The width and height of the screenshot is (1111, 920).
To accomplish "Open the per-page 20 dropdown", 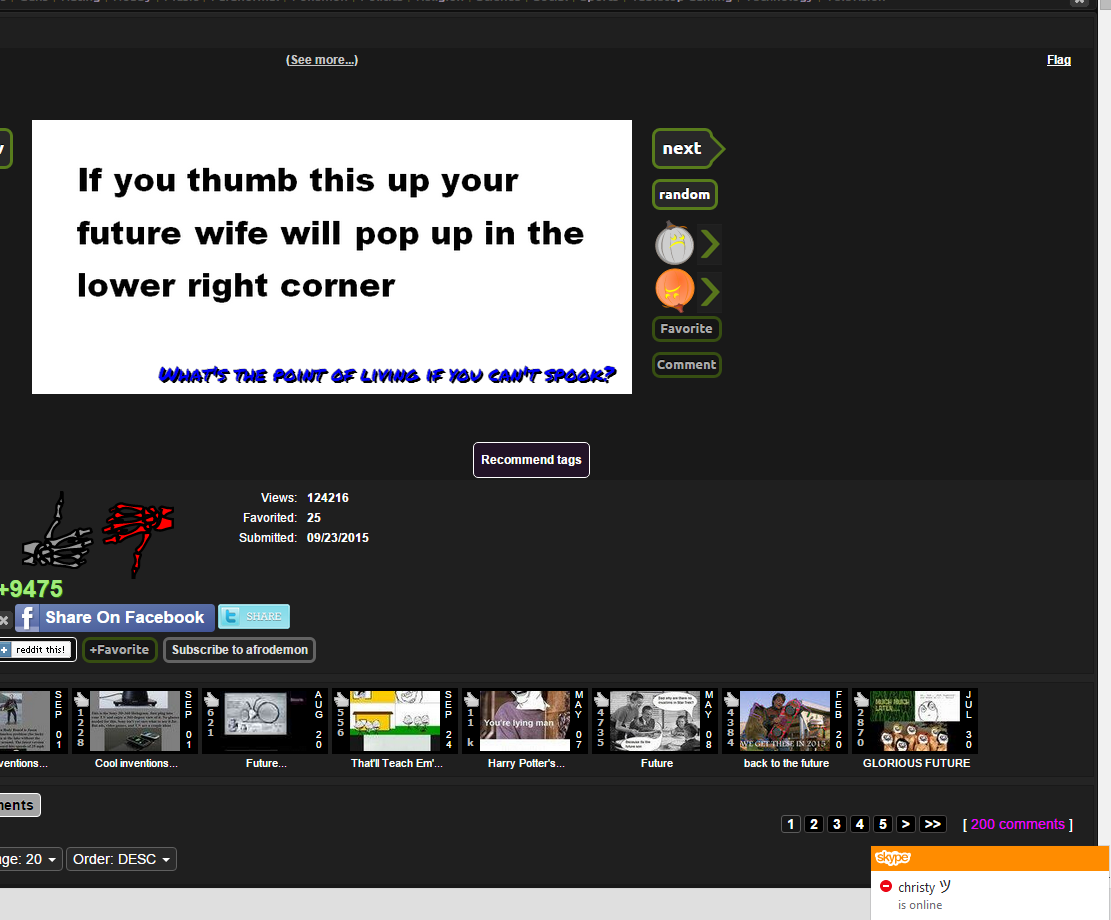I will click(30, 859).
